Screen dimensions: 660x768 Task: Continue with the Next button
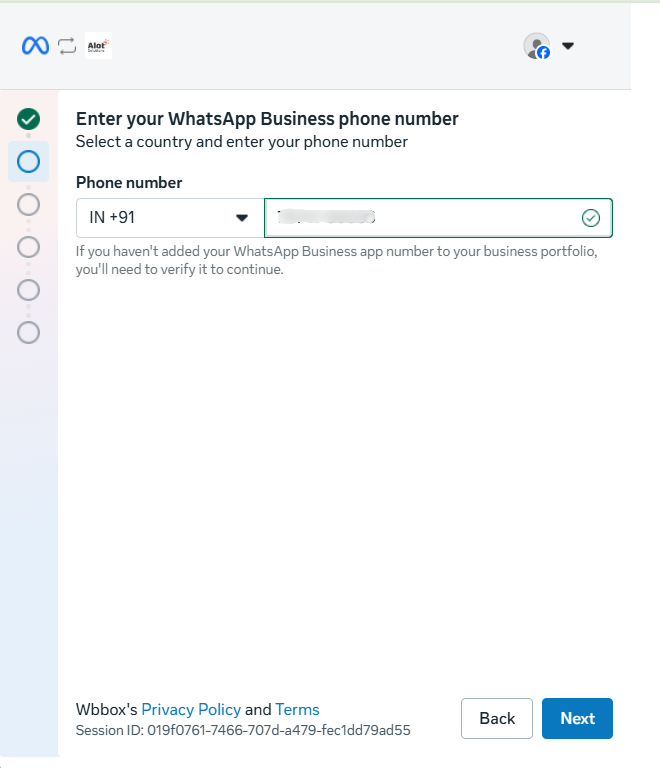(577, 719)
